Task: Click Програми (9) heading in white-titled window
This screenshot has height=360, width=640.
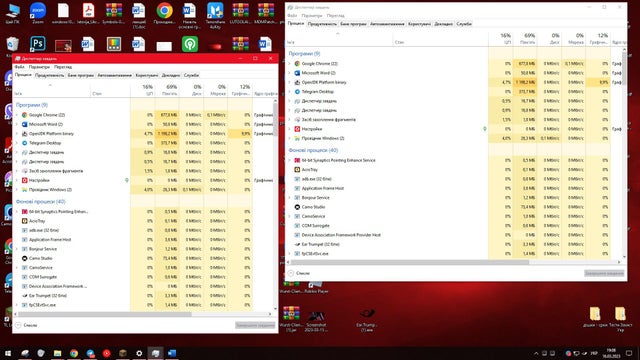Action: (x=304, y=53)
